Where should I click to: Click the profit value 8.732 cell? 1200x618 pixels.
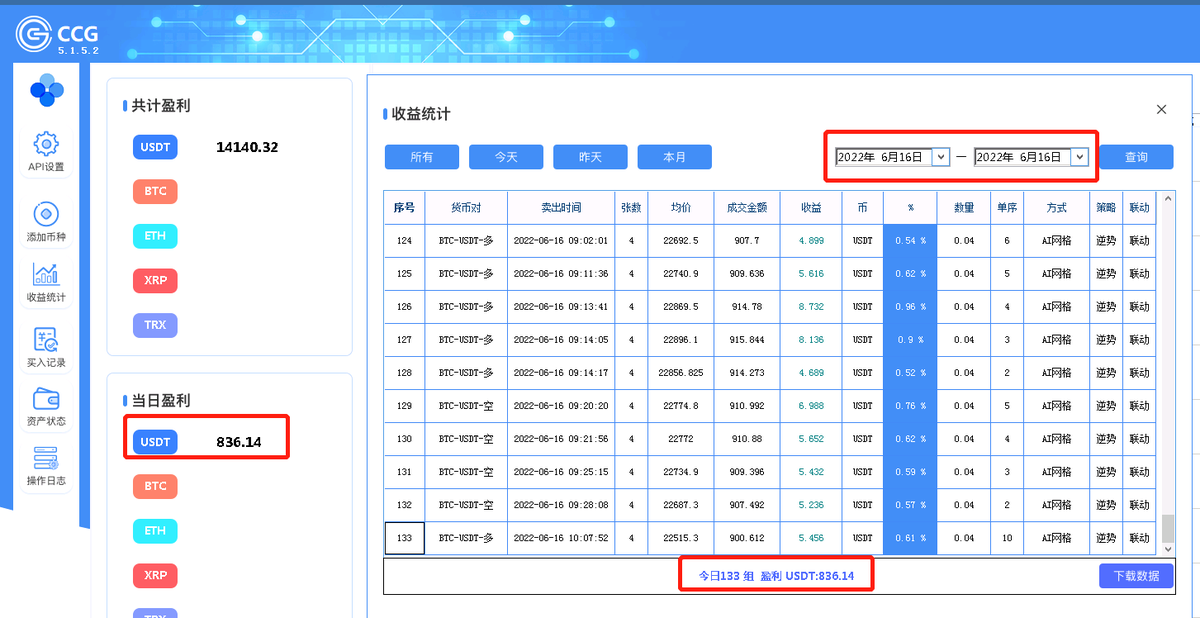pyautogui.click(x=811, y=307)
